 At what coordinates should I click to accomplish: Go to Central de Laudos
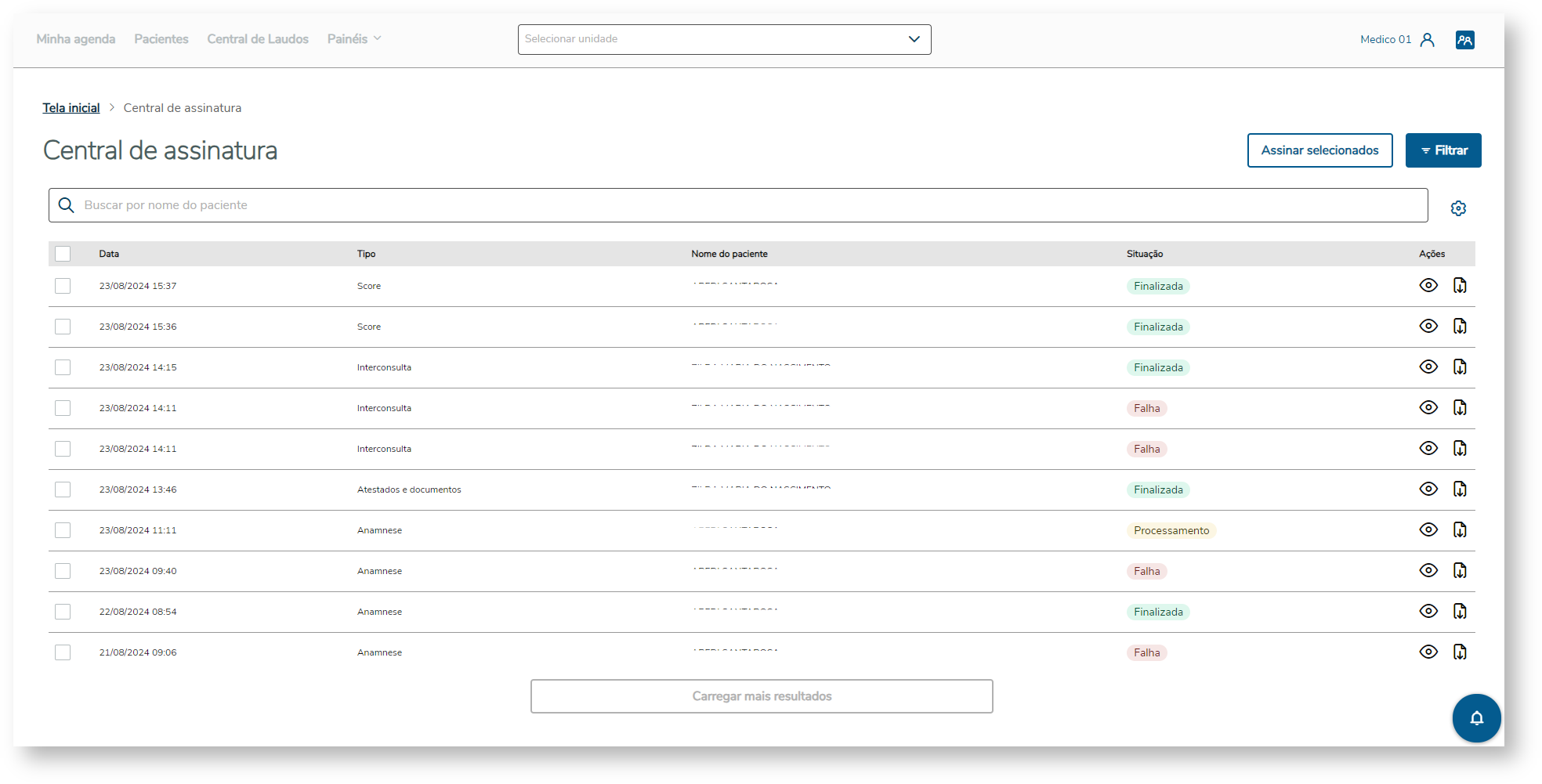[x=258, y=39]
